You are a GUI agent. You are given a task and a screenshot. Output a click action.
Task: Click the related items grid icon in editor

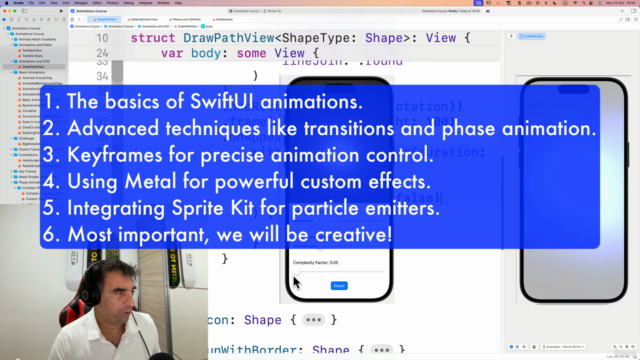coord(72,19)
